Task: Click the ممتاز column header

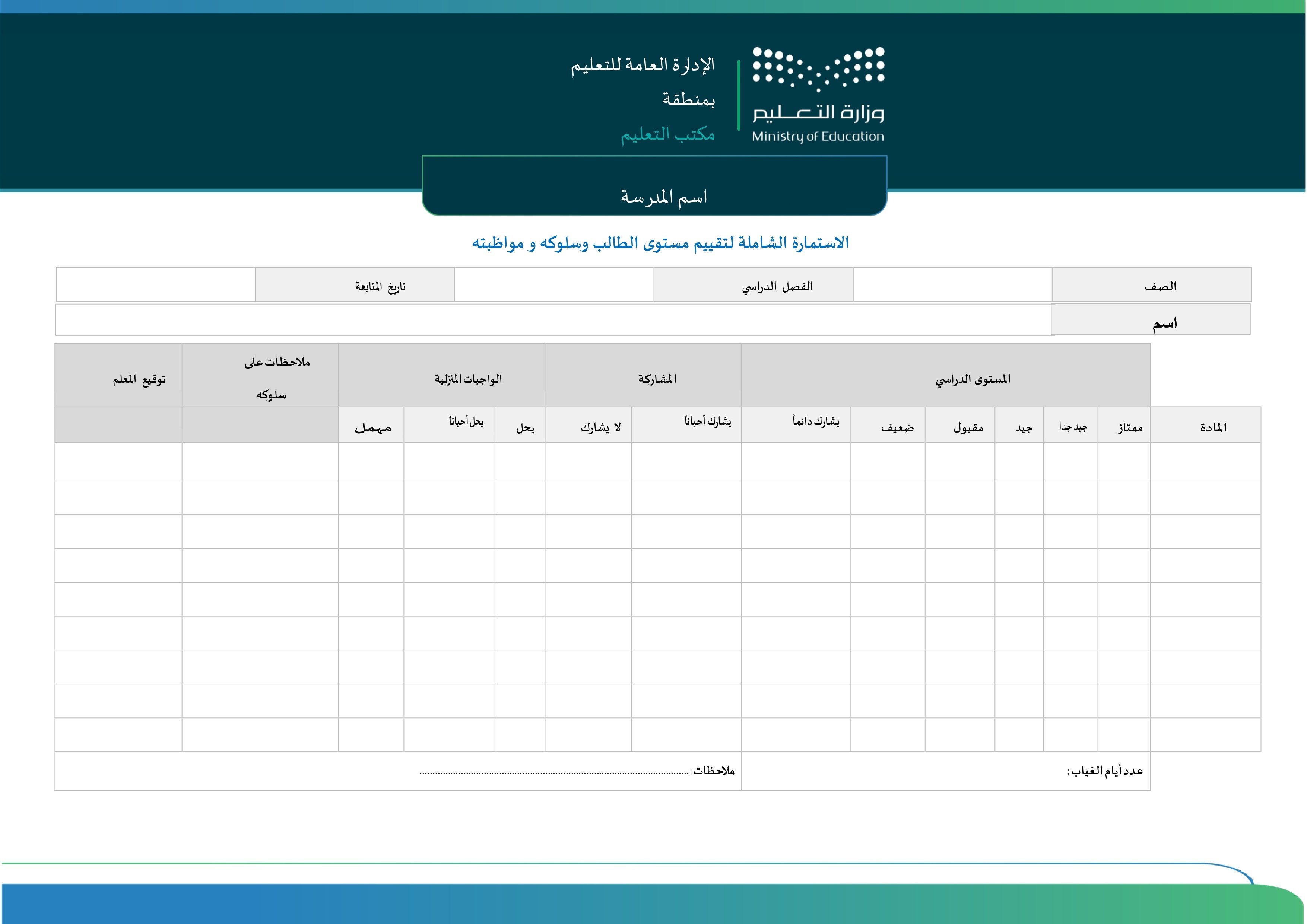Action: click(x=1129, y=427)
